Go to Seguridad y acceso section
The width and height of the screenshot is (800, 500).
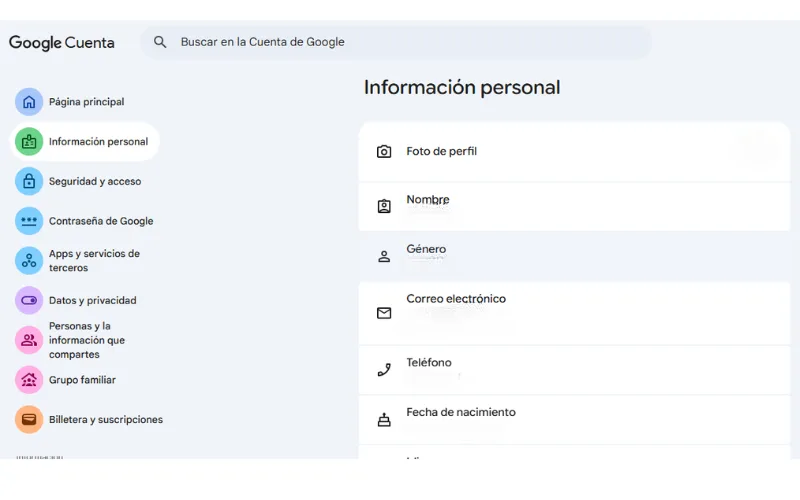[x=95, y=182]
